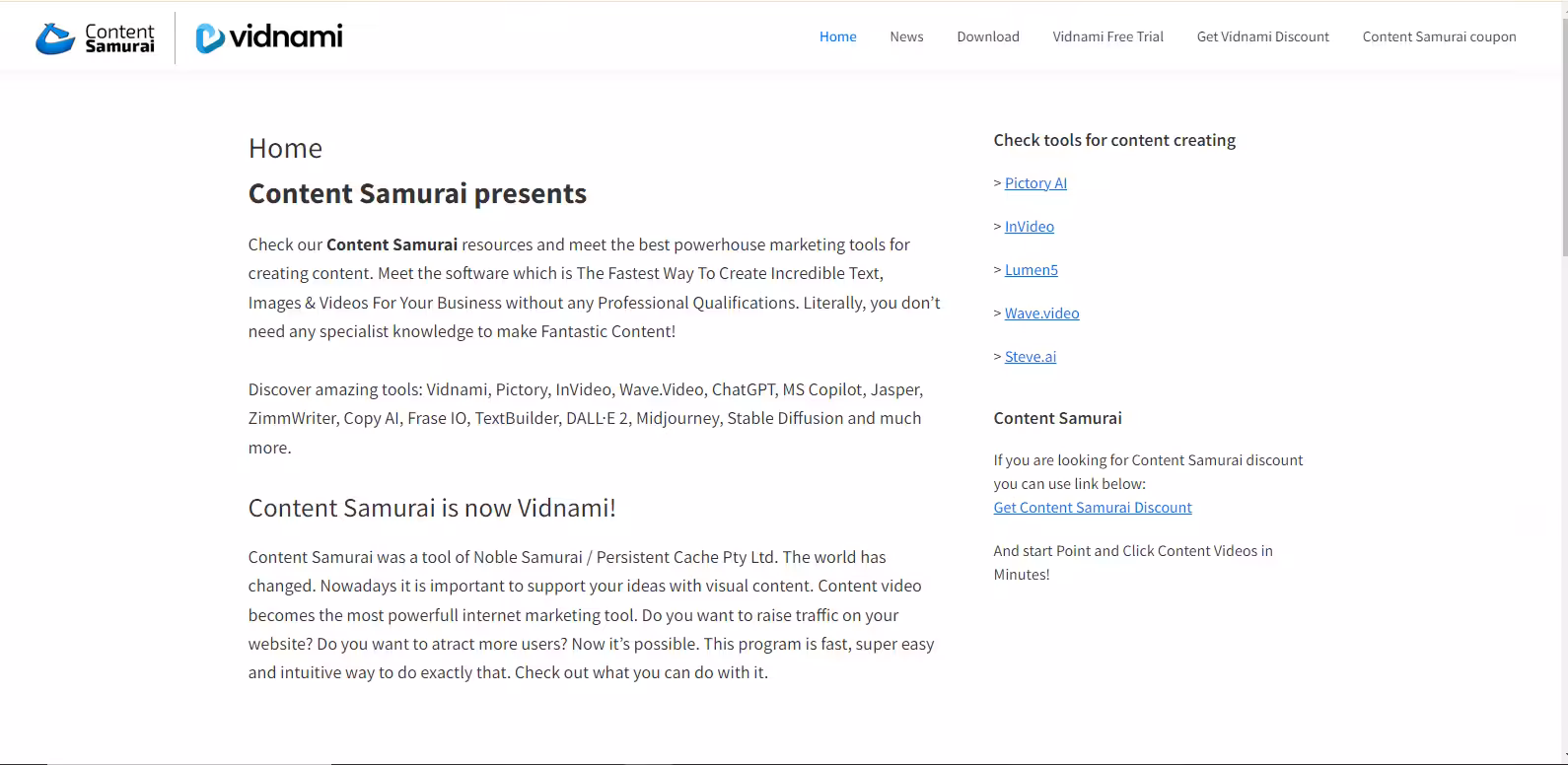Visit the Lumen5 link

pos(1032,270)
